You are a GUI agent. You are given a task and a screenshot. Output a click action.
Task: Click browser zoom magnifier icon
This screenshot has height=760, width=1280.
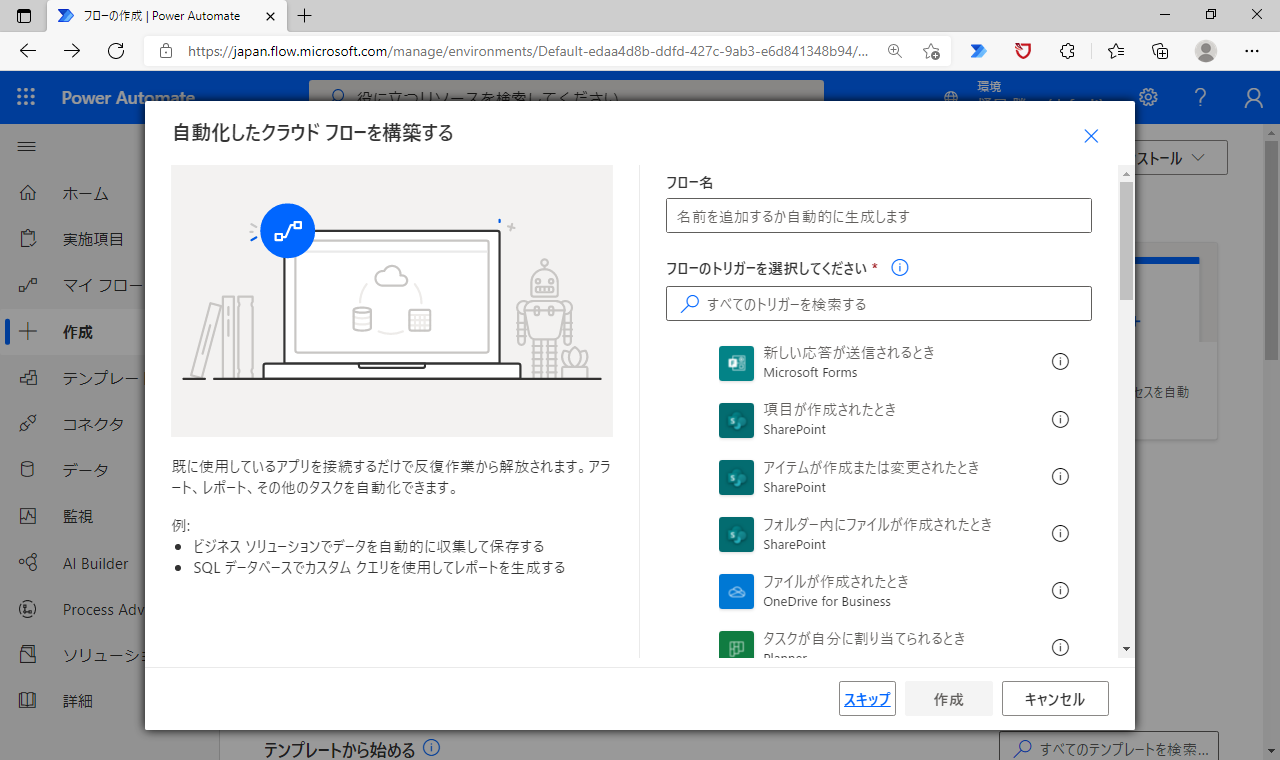pos(895,51)
